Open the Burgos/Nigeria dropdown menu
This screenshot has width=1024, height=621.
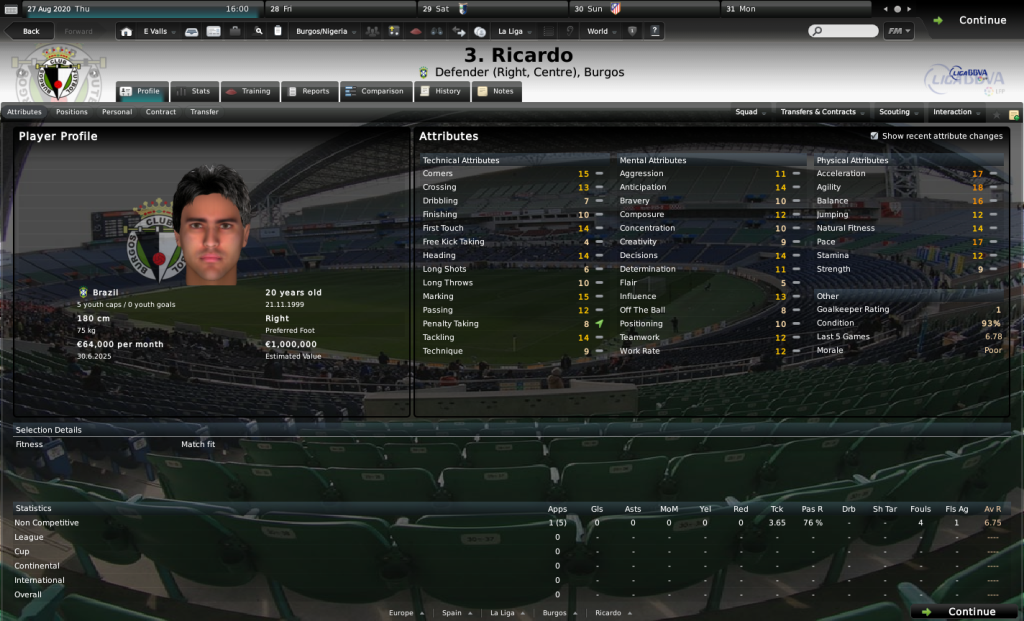(x=326, y=31)
